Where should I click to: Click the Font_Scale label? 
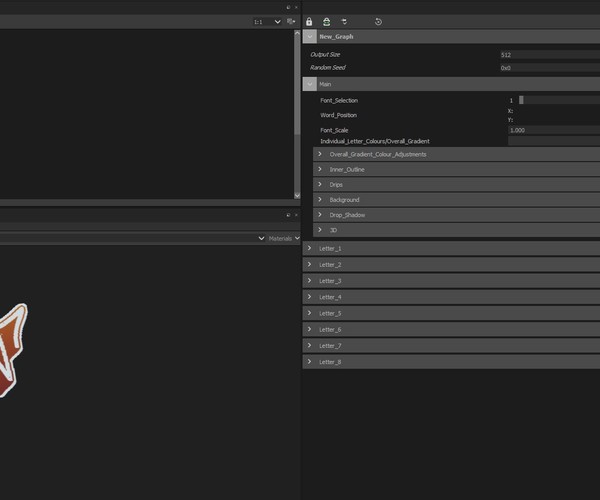point(334,130)
